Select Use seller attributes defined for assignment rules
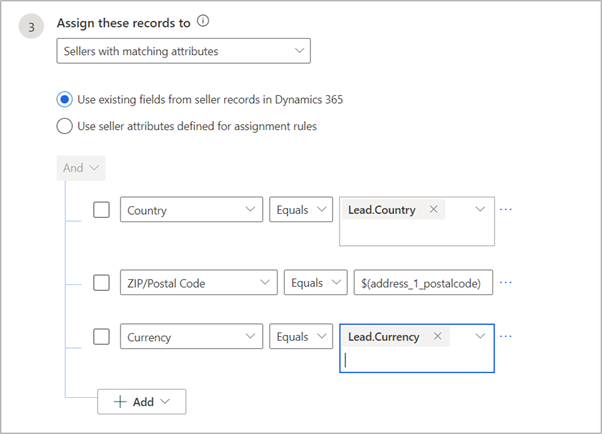The image size is (602, 434). (64, 126)
